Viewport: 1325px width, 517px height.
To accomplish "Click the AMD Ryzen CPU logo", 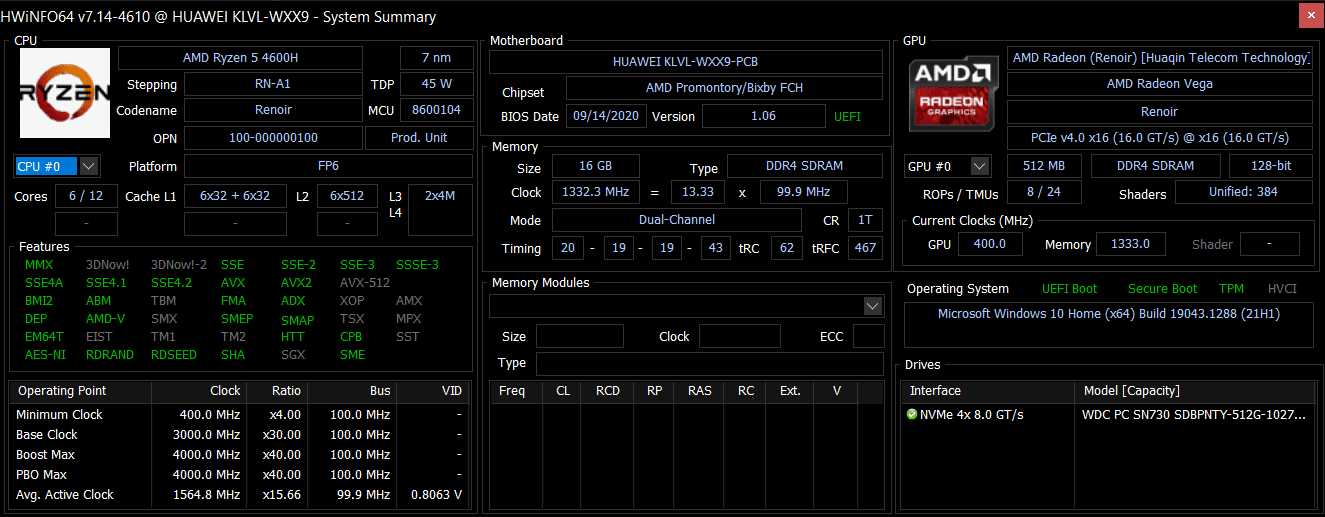I will coord(65,93).
